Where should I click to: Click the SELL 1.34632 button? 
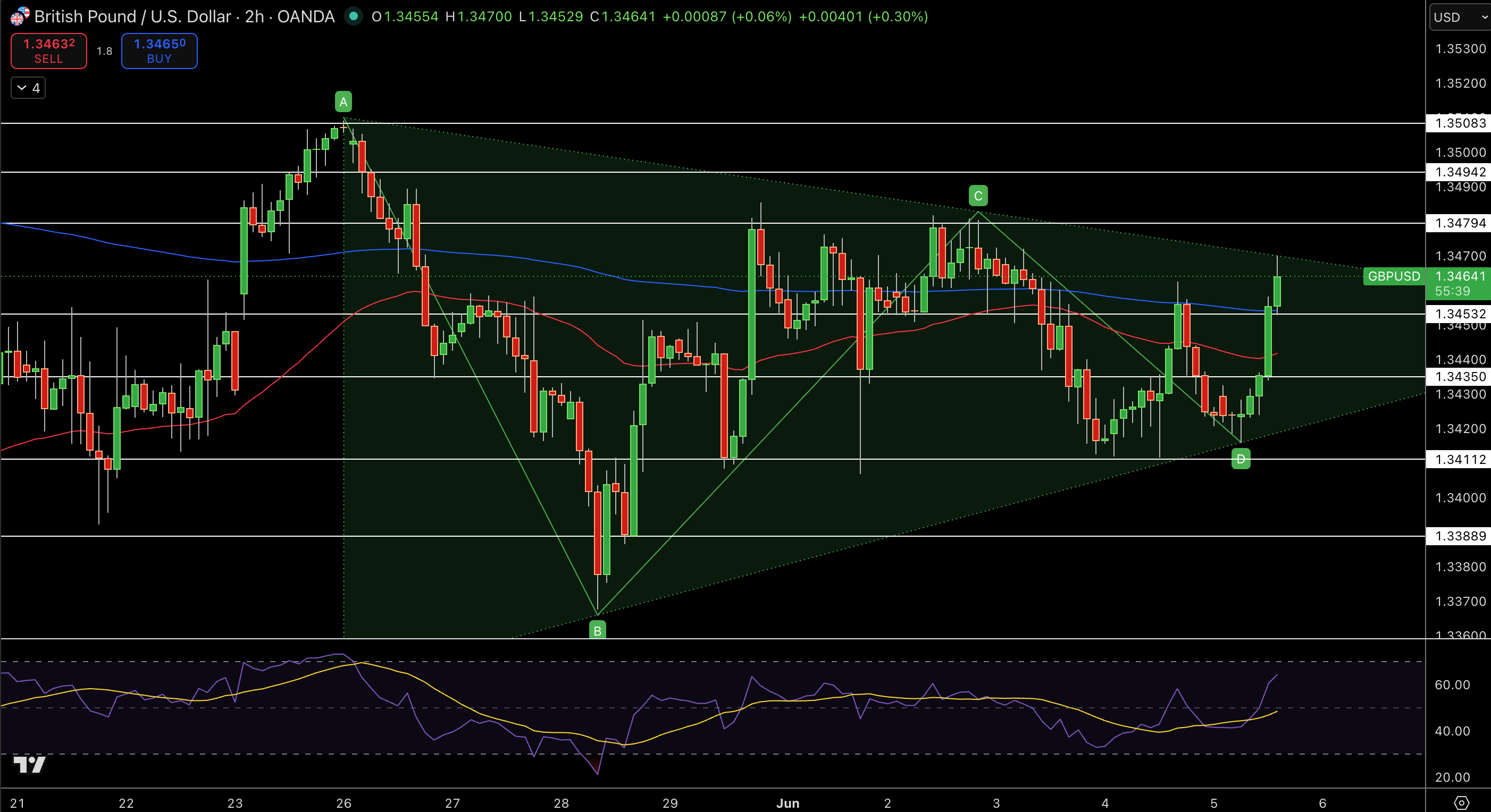point(48,51)
